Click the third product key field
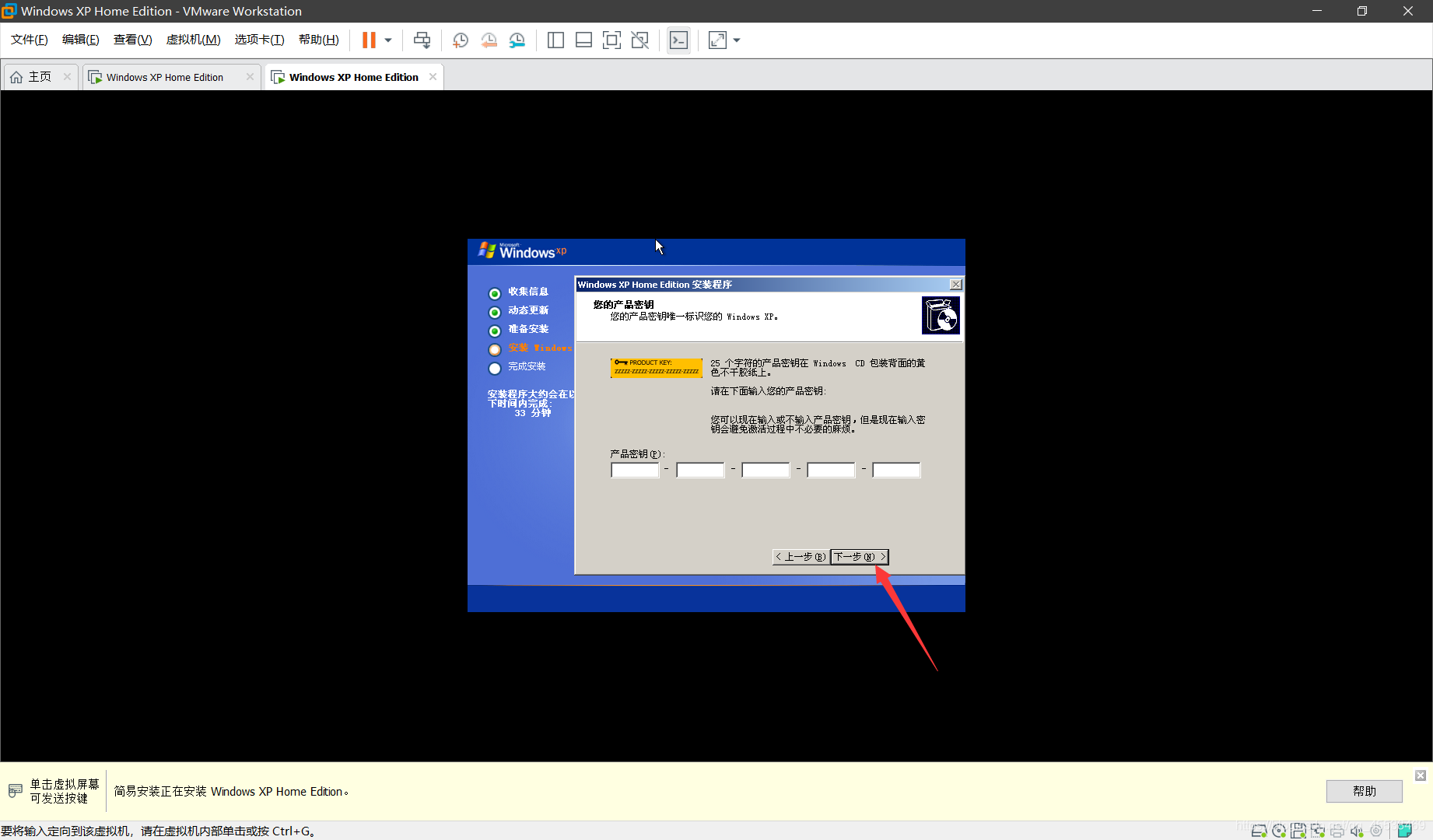The height and width of the screenshot is (840, 1433). [766, 470]
